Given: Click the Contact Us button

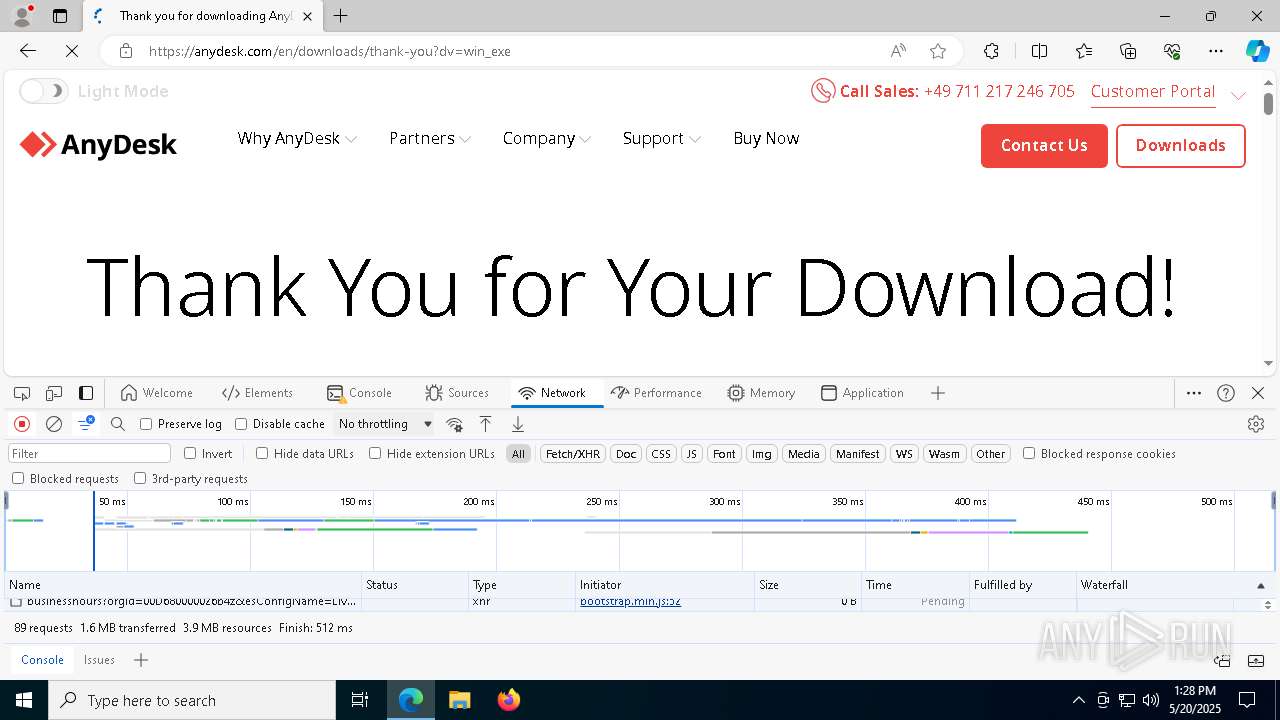Looking at the screenshot, I should tap(1044, 146).
